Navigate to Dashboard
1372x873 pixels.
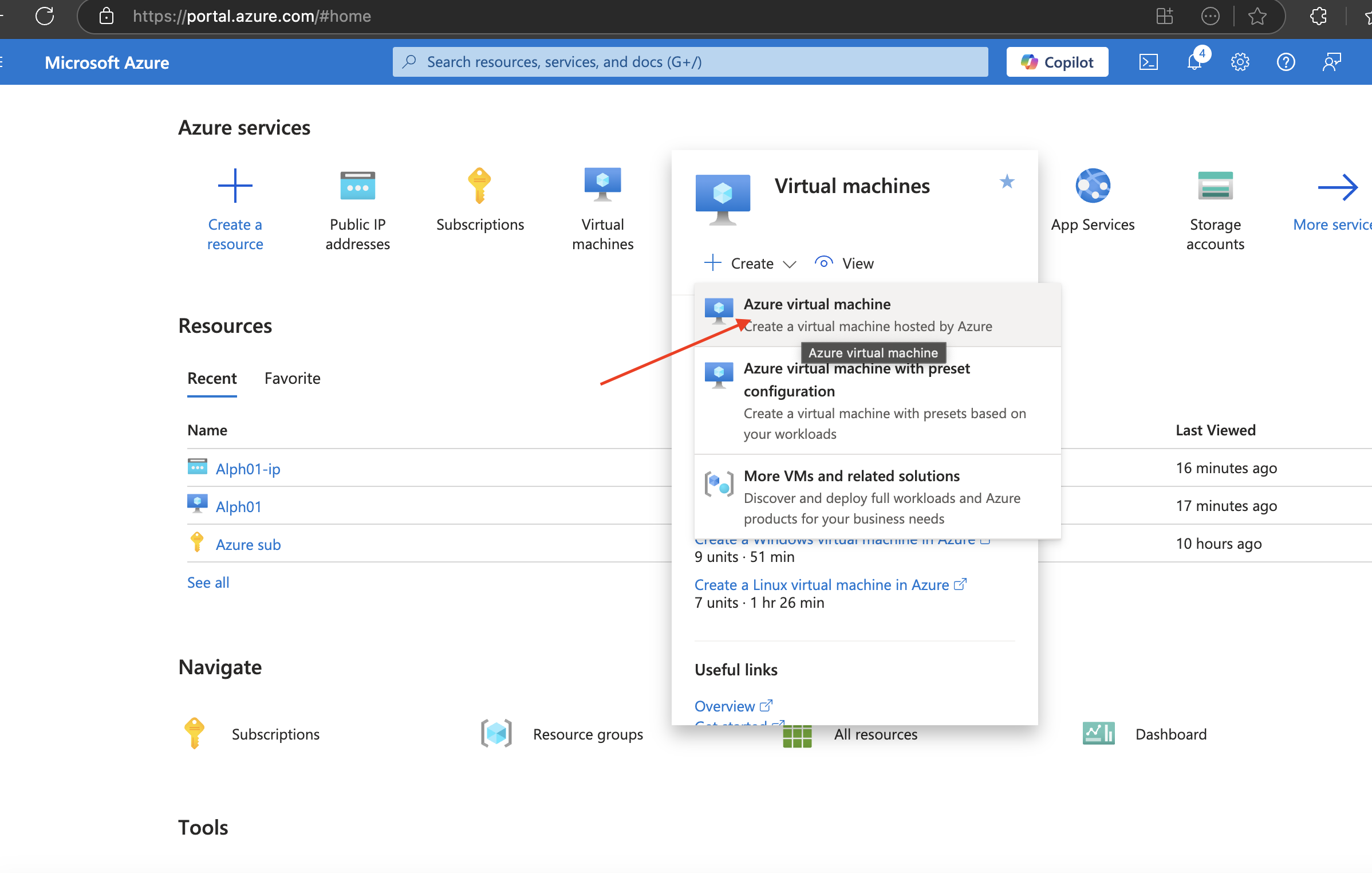(x=1144, y=734)
